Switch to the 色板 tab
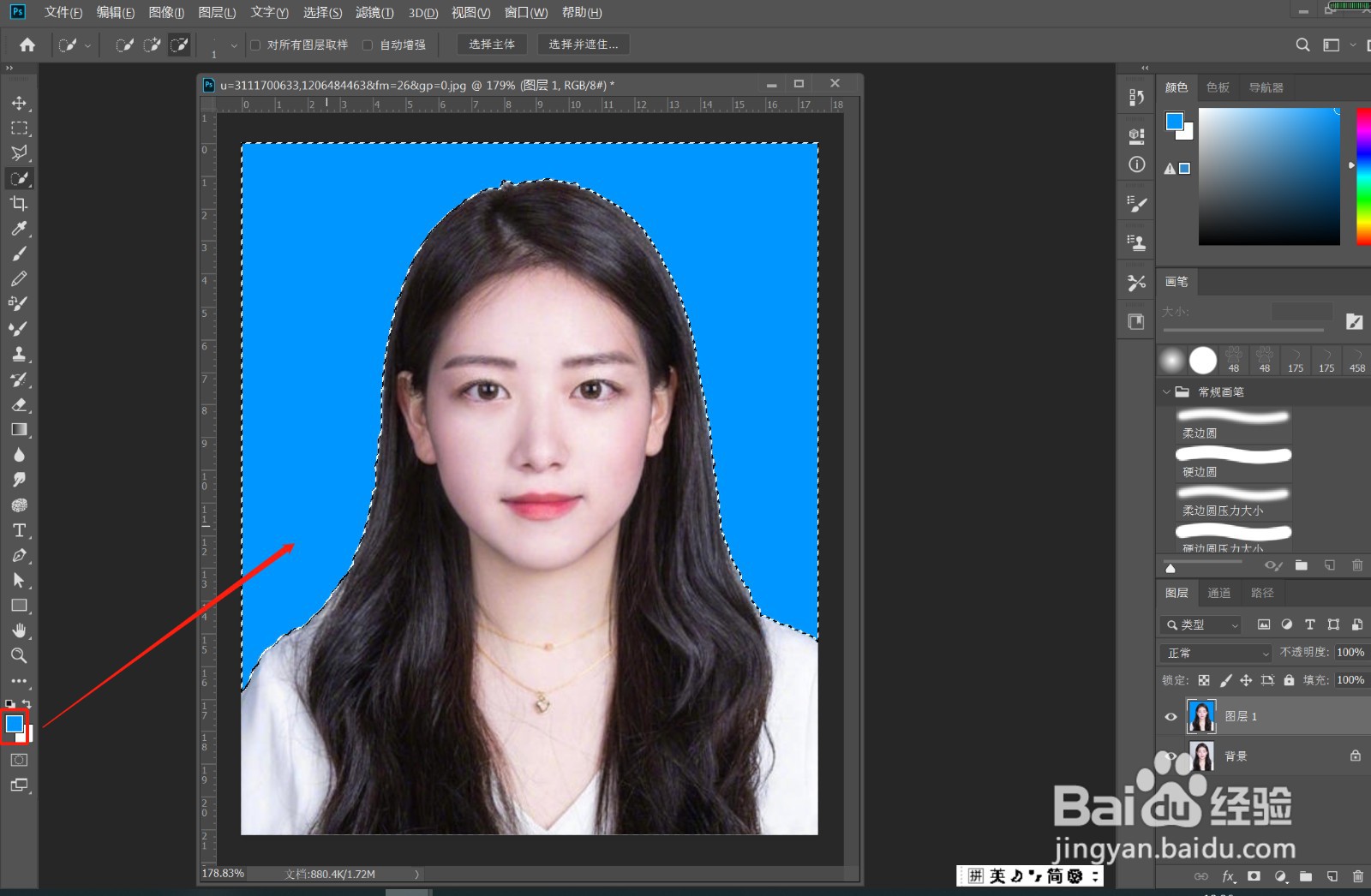 coord(1218,87)
